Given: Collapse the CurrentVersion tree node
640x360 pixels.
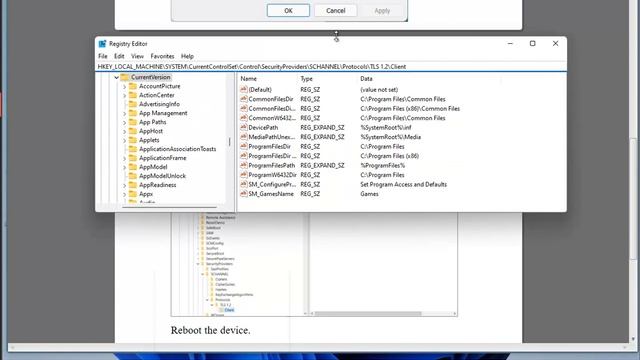Looking at the screenshot, I should (116, 77).
